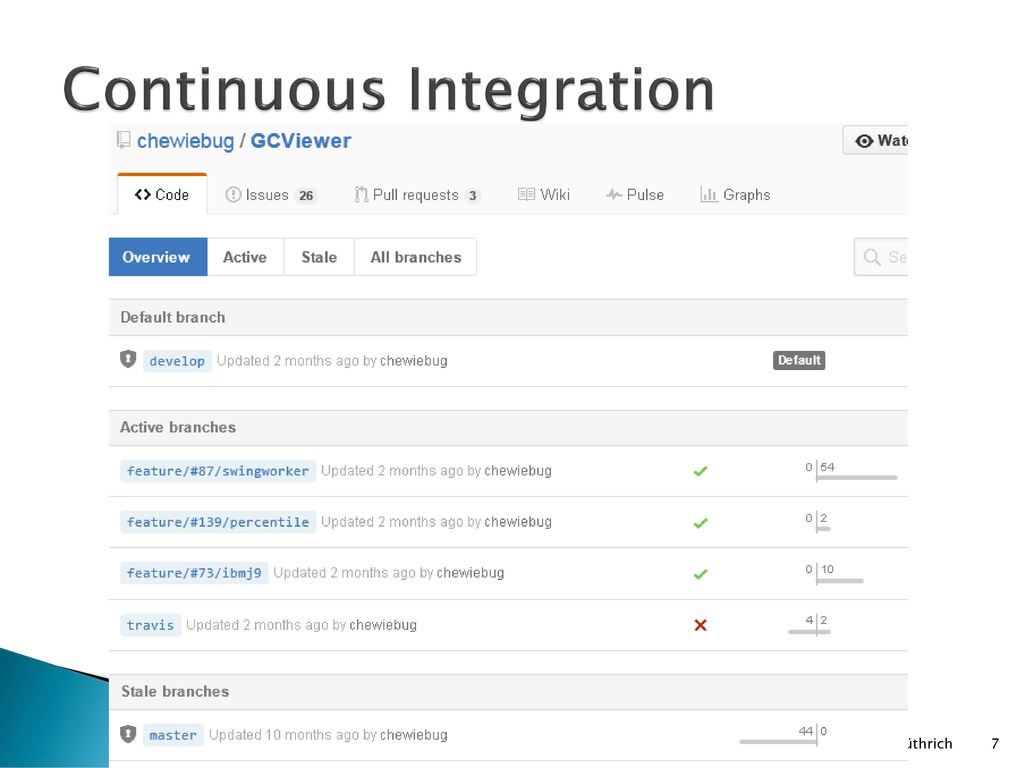Switch to the Code tab
Screen dimensions: 1024x768
pos(162,195)
